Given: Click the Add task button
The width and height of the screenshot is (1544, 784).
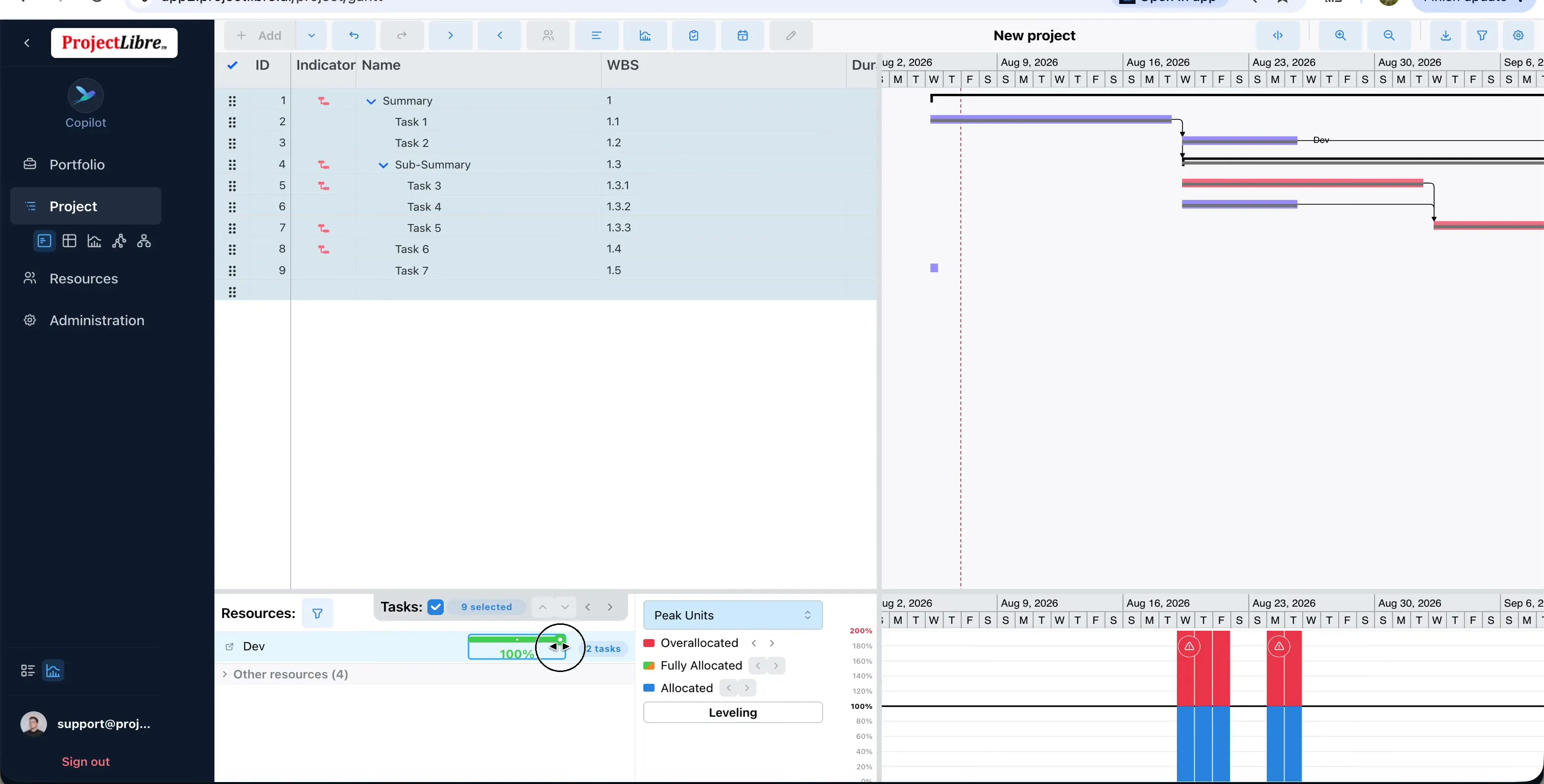Looking at the screenshot, I should 260,35.
